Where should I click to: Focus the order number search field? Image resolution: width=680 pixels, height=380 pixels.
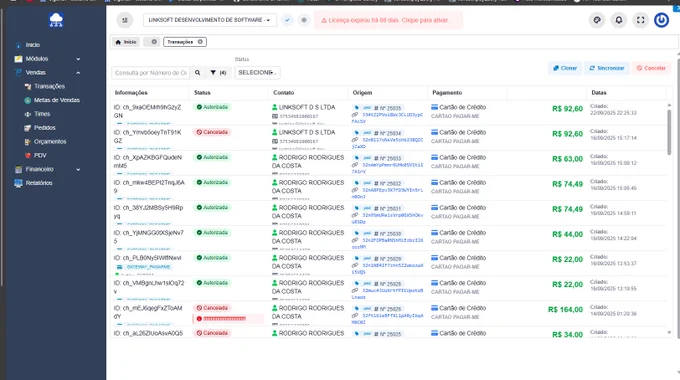pos(150,73)
